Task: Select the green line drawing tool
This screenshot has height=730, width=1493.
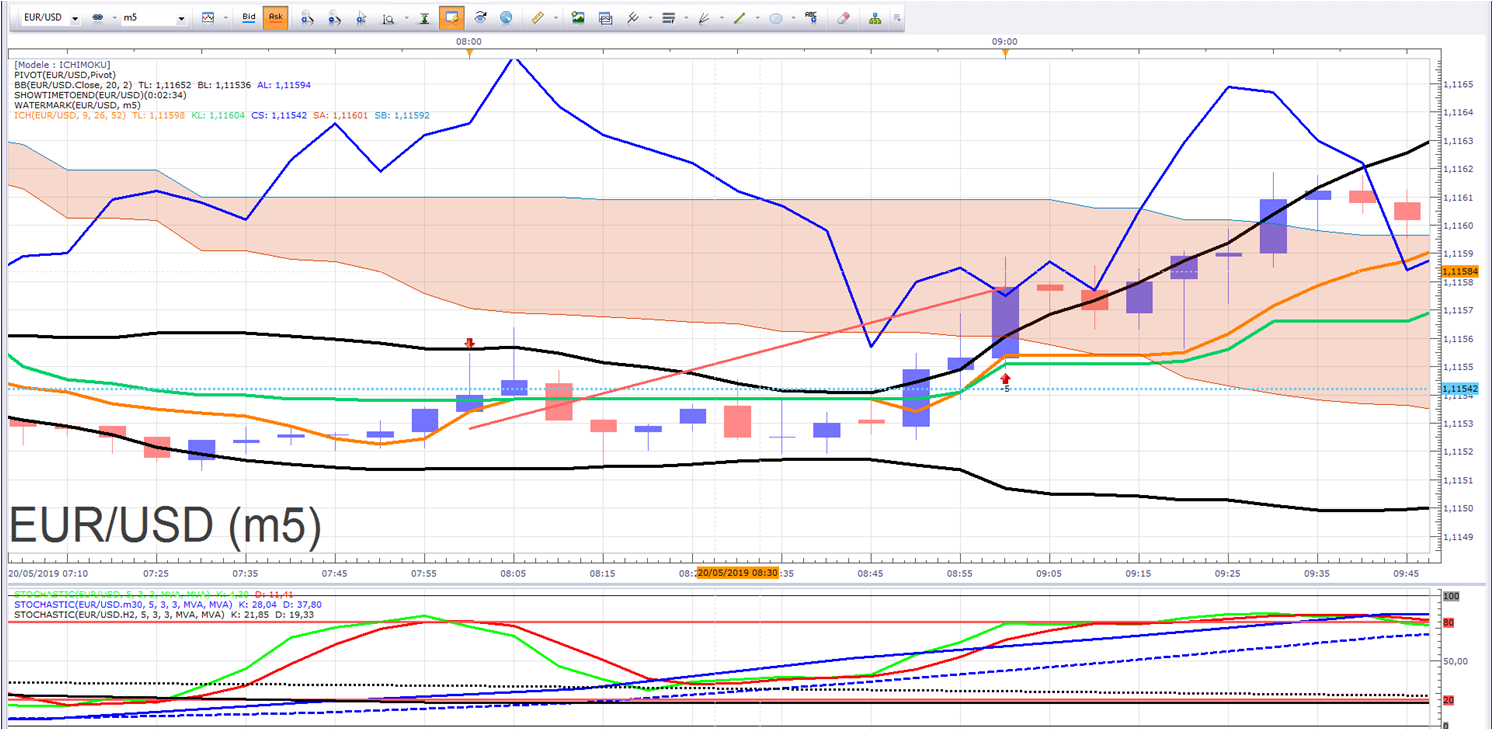Action: [739, 18]
